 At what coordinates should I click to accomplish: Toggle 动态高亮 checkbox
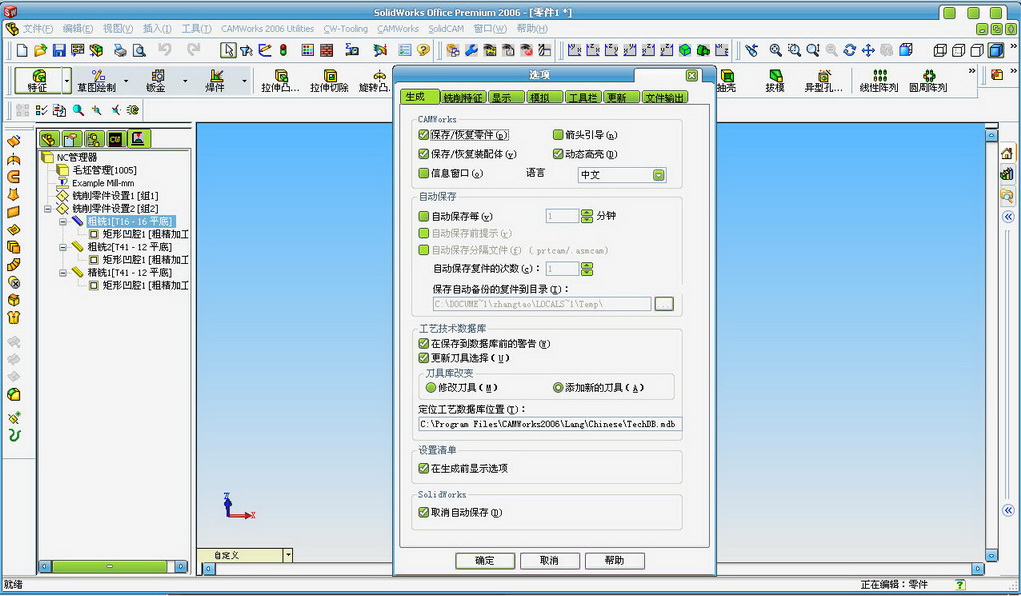[558, 154]
